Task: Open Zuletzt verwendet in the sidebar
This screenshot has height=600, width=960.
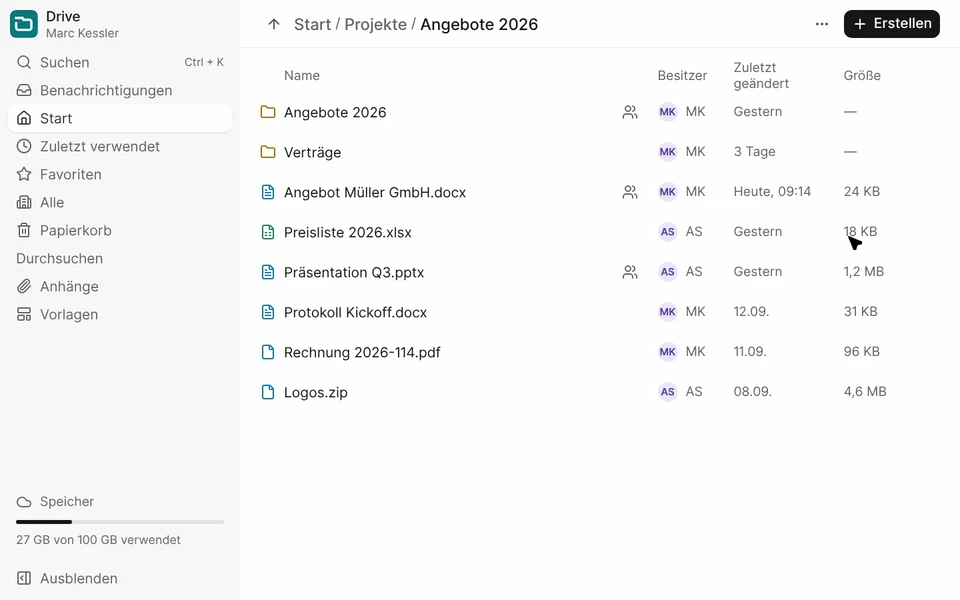Action: pos(120,146)
